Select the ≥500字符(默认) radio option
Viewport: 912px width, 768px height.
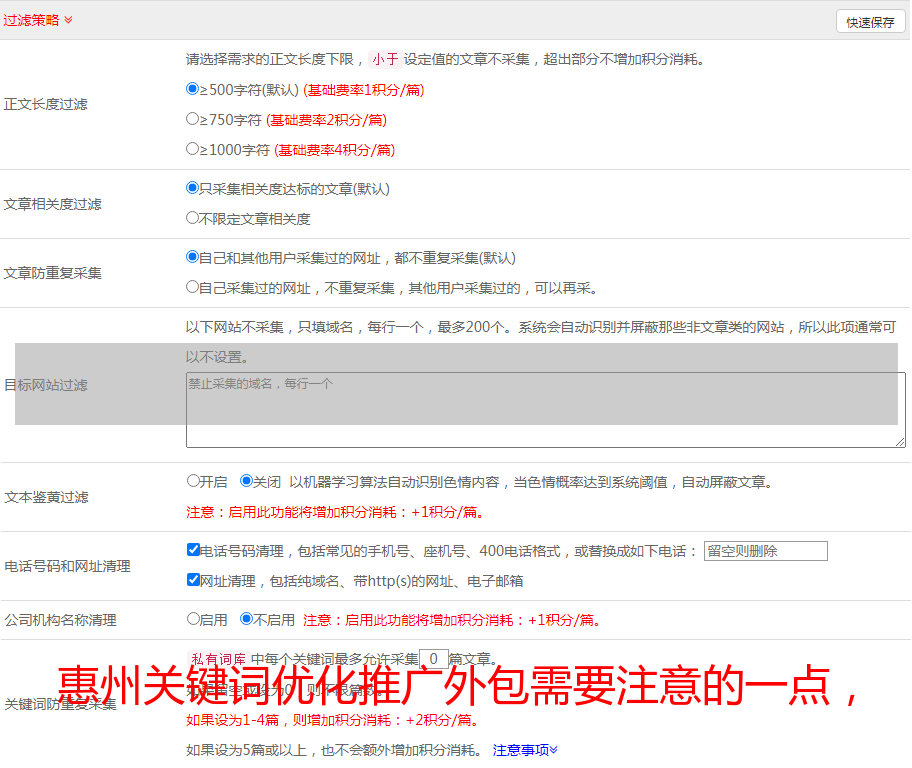pos(193,89)
